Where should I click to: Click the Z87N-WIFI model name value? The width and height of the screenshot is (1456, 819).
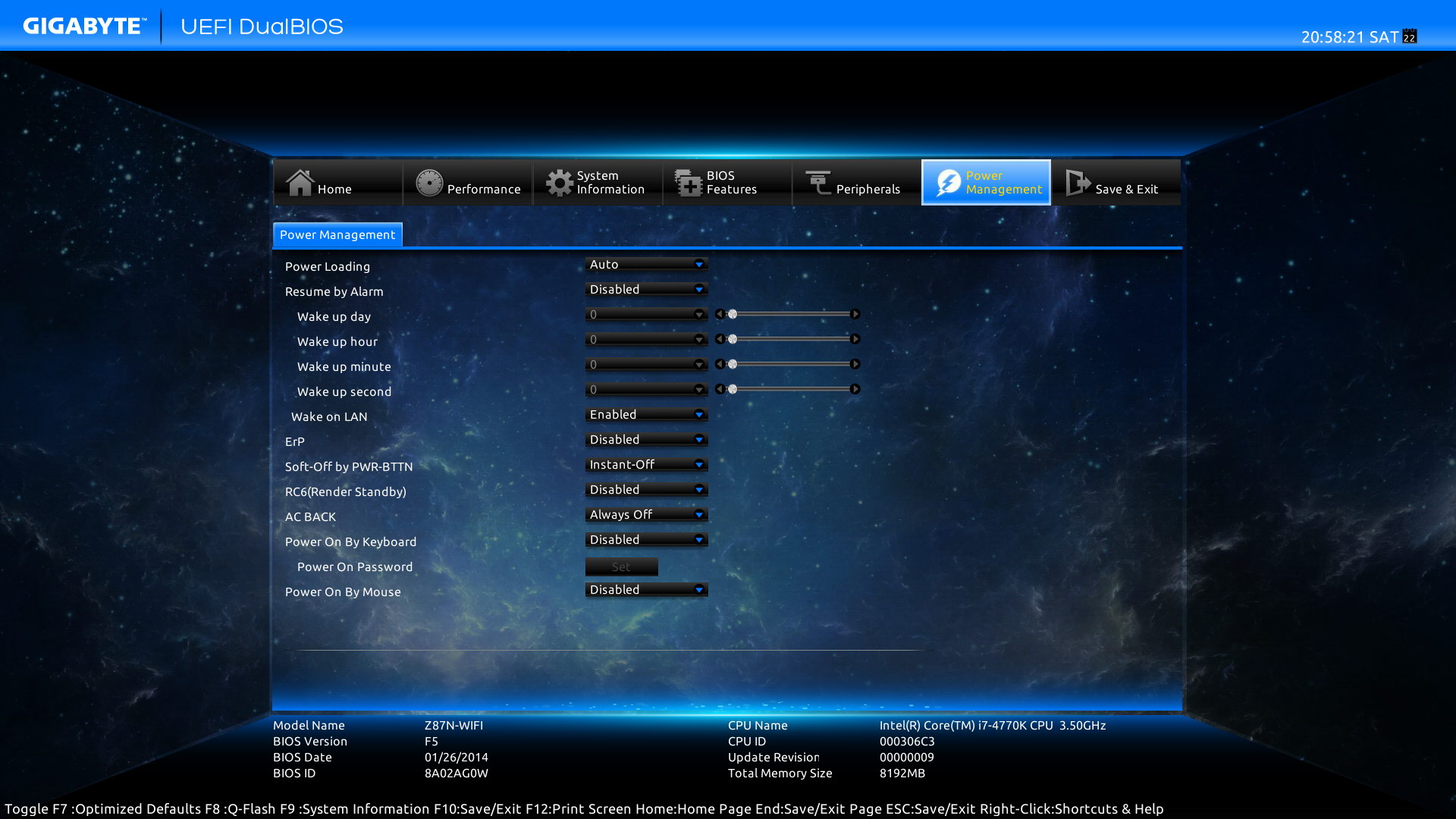click(x=453, y=726)
